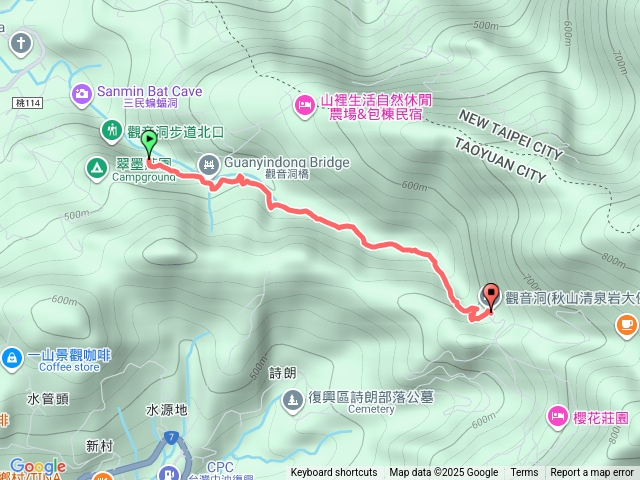The height and width of the screenshot is (480, 640).
Task: Click the orange cafe cup icon
Action: pyautogui.click(x=627, y=326)
